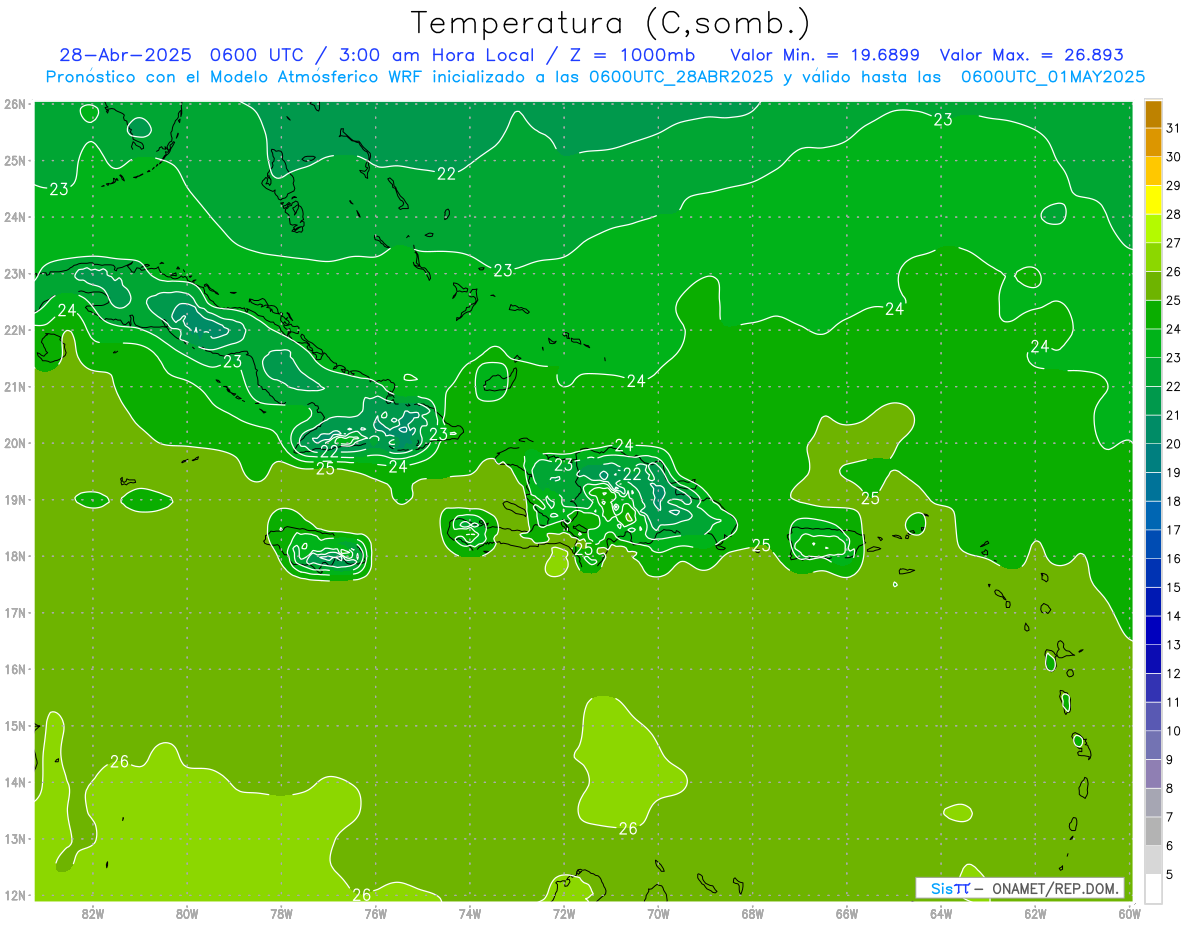Click the '82W' longitude axis label
The image size is (1200, 927).
(93, 913)
